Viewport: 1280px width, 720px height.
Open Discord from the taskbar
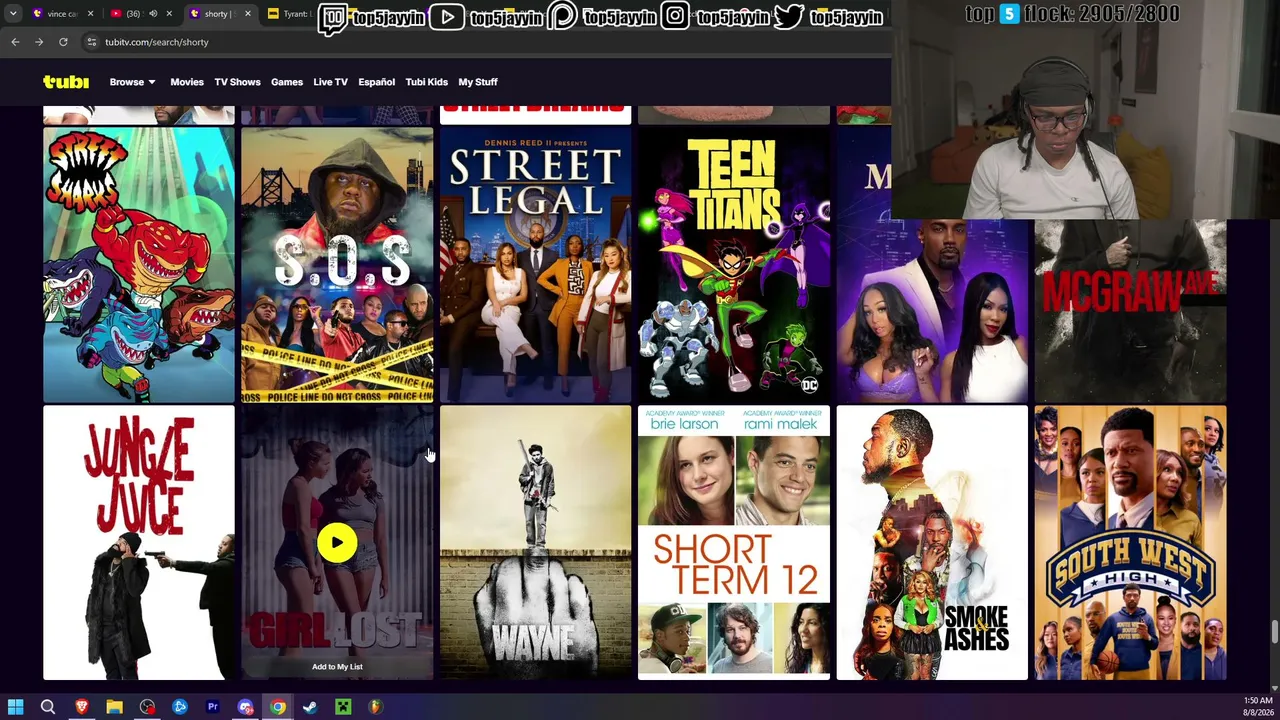tap(245, 707)
